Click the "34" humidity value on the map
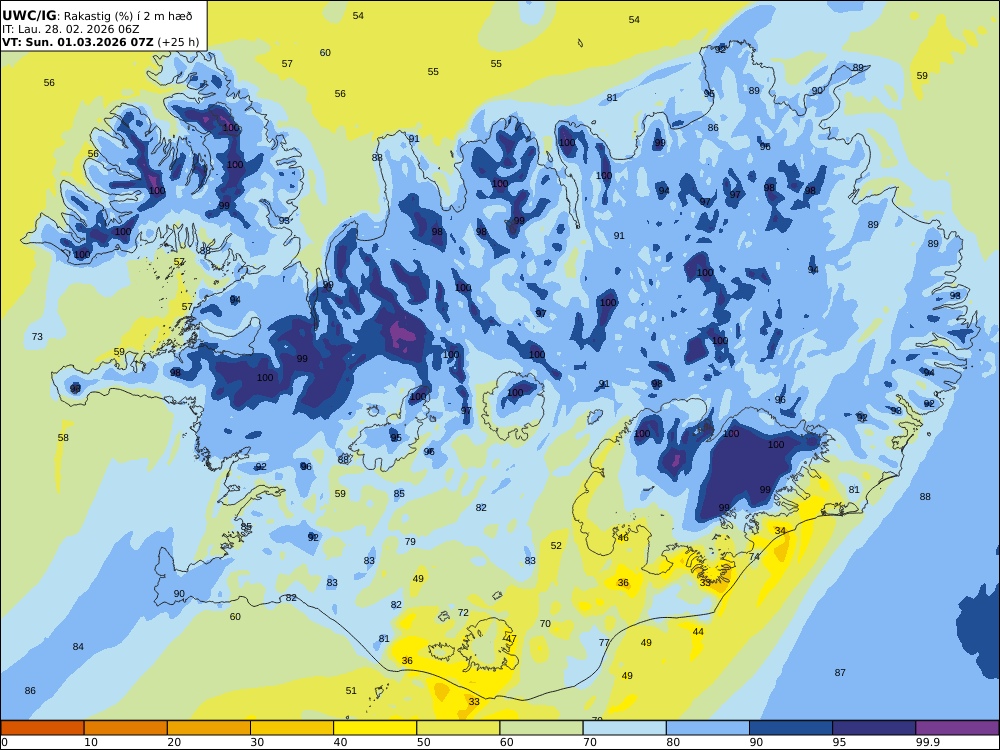The width and height of the screenshot is (1000, 750). coord(780,531)
